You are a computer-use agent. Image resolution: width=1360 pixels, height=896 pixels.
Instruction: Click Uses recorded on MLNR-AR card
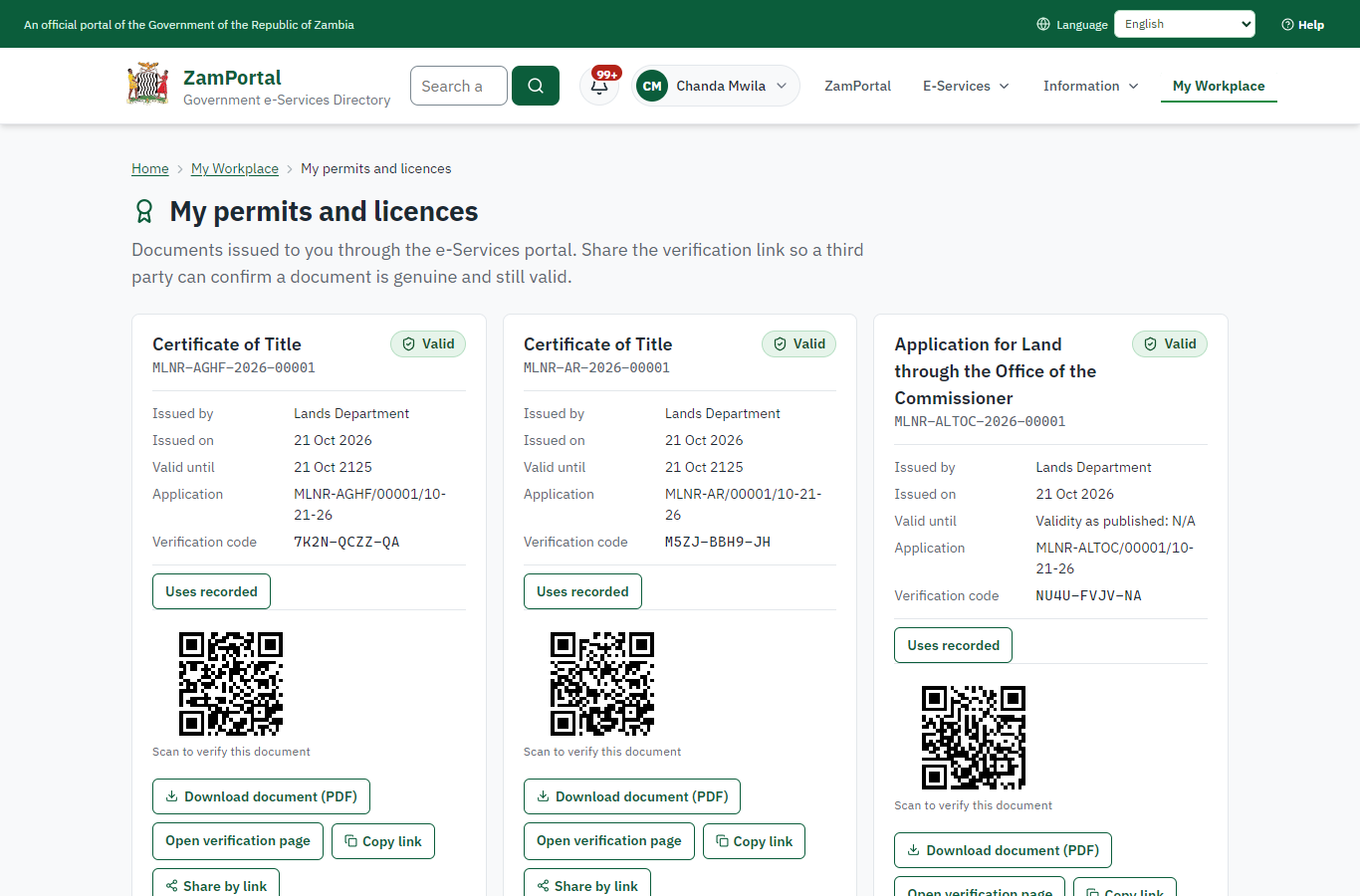point(582,591)
